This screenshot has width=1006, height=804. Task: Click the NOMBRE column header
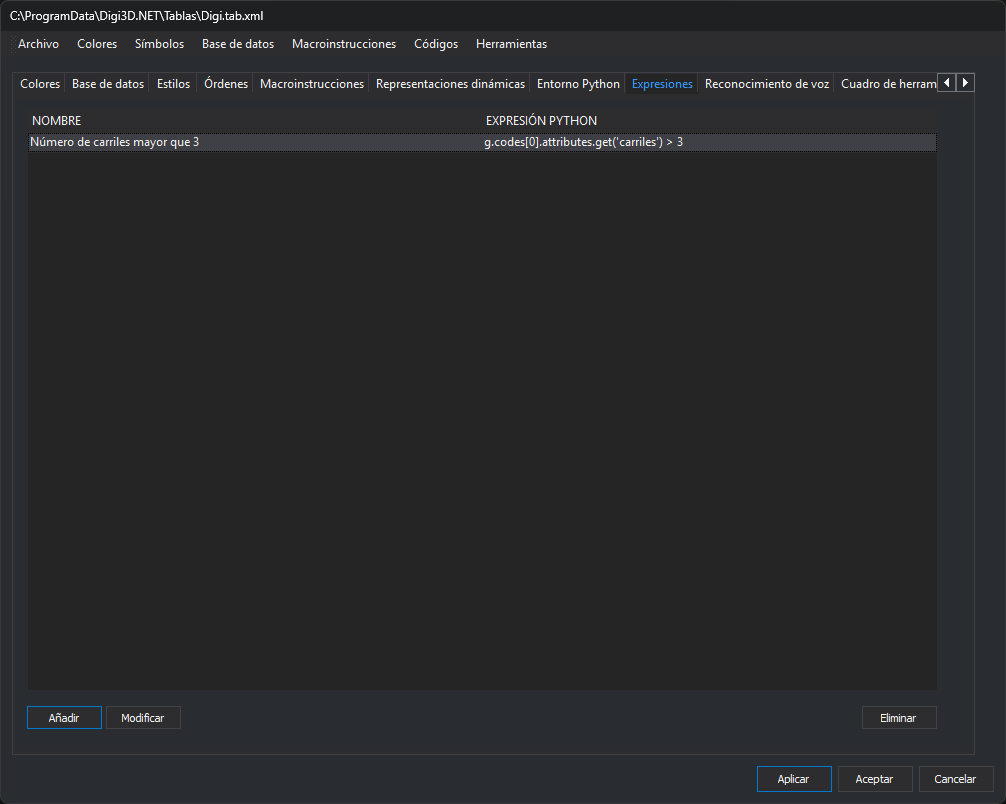click(56, 121)
